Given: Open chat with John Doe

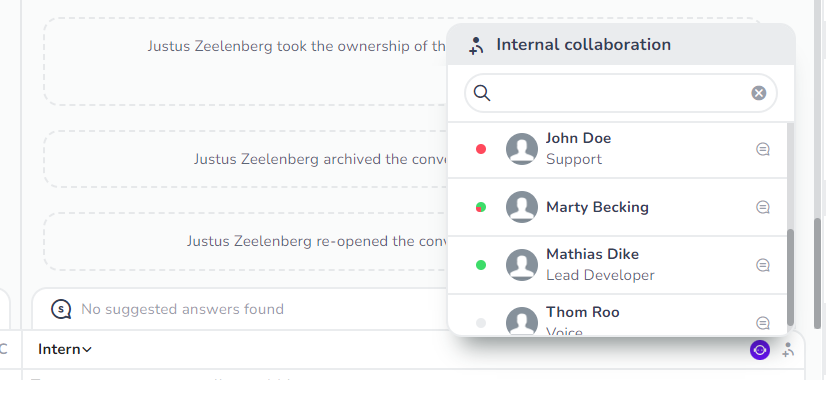Looking at the screenshot, I should tap(763, 149).
